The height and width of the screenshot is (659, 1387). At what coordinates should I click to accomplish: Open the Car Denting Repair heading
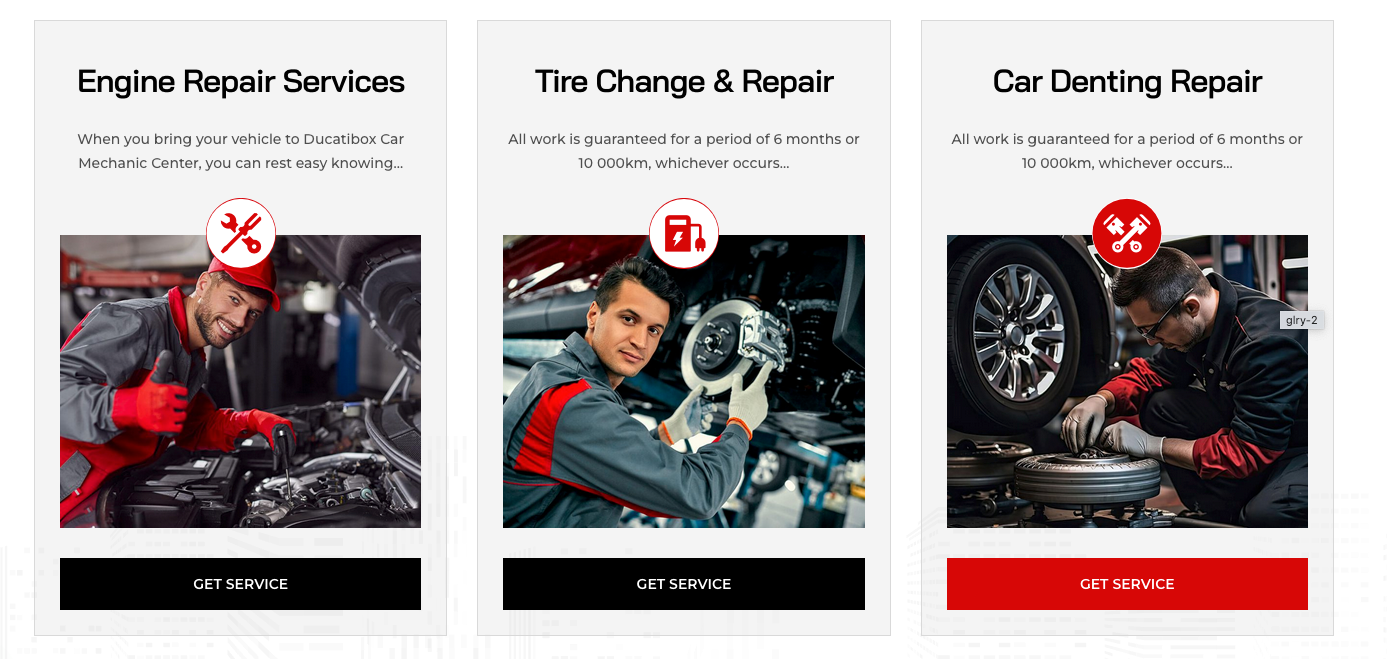(1127, 81)
